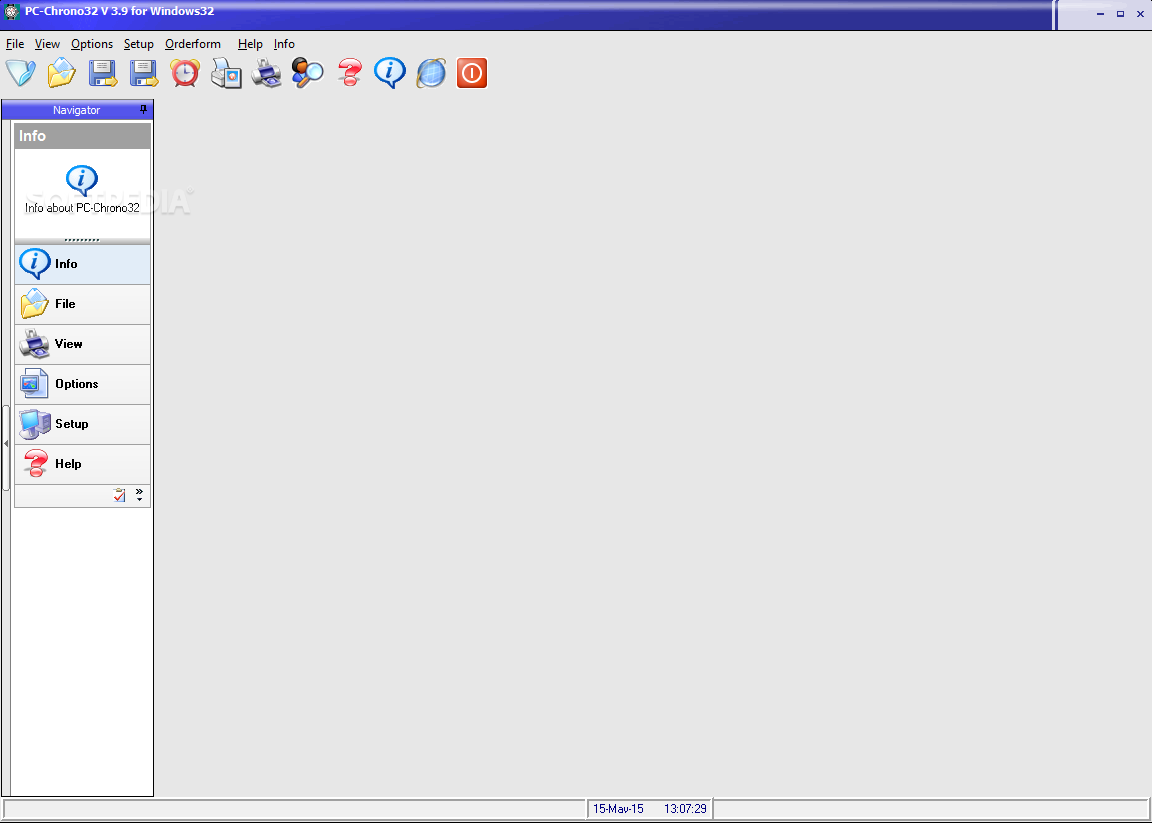This screenshot has width=1152, height=823.
Task: Select the View group in Navigator
Action: (x=82, y=344)
